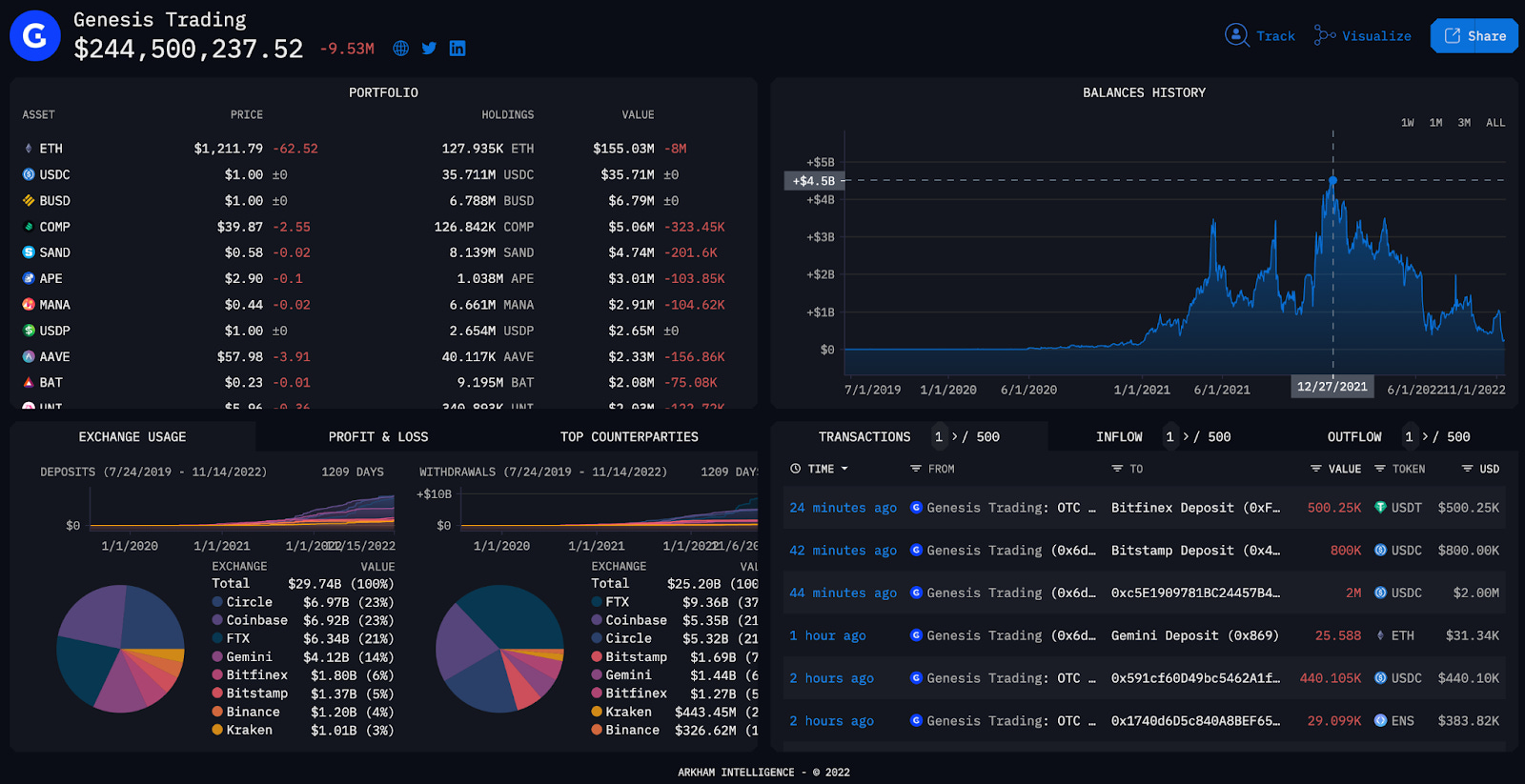This screenshot has height=784, width=1525.
Task: Click the 127.935K ETH holdings value
Action: (487, 149)
